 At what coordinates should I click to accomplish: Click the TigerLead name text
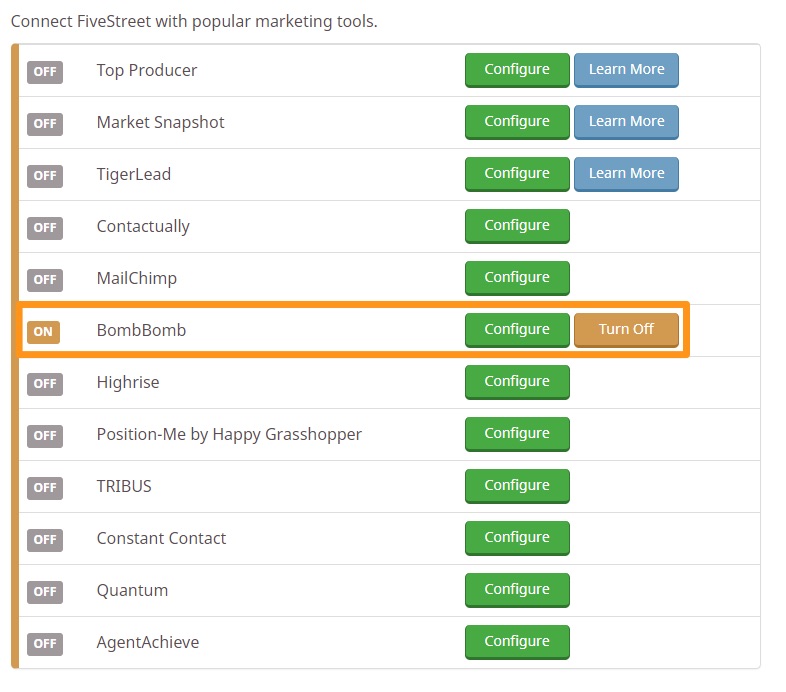click(134, 175)
